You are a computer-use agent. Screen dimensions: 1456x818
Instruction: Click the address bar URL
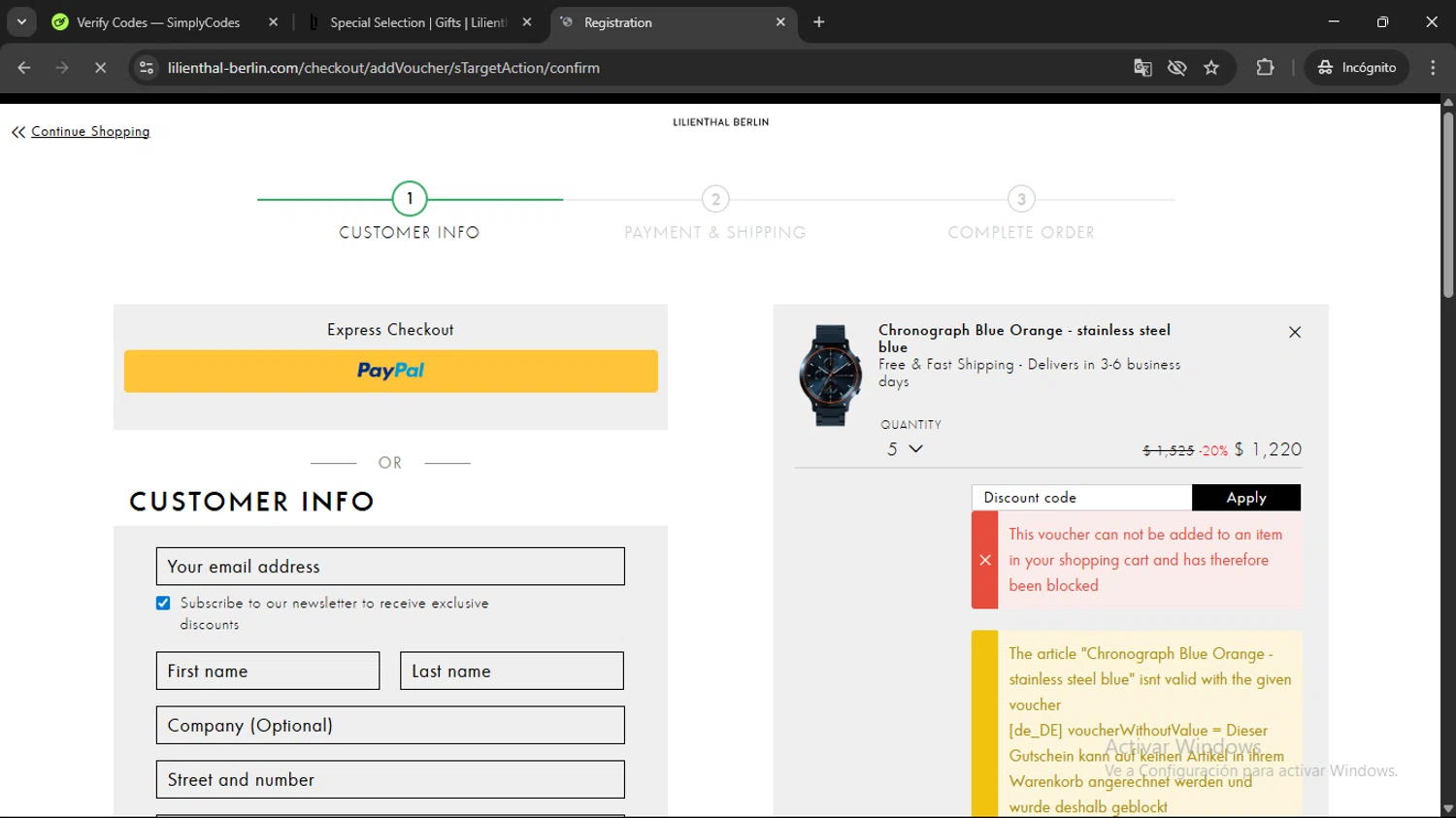pyautogui.click(x=383, y=68)
